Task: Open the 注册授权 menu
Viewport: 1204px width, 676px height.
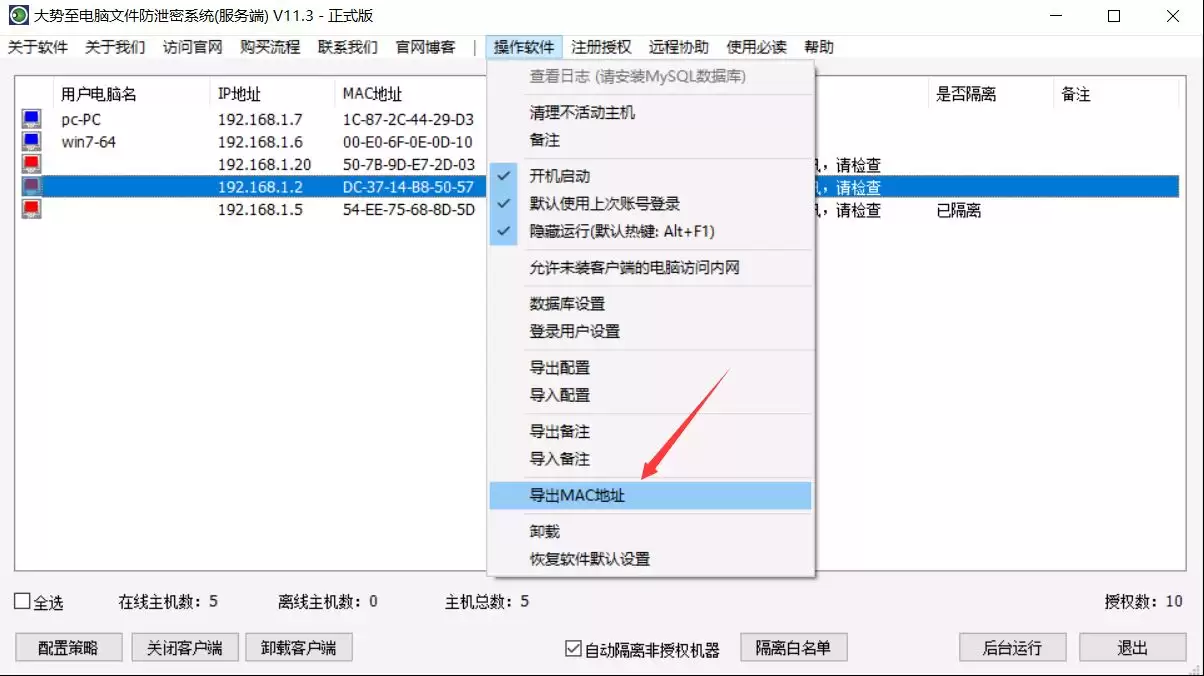Action: (x=601, y=47)
